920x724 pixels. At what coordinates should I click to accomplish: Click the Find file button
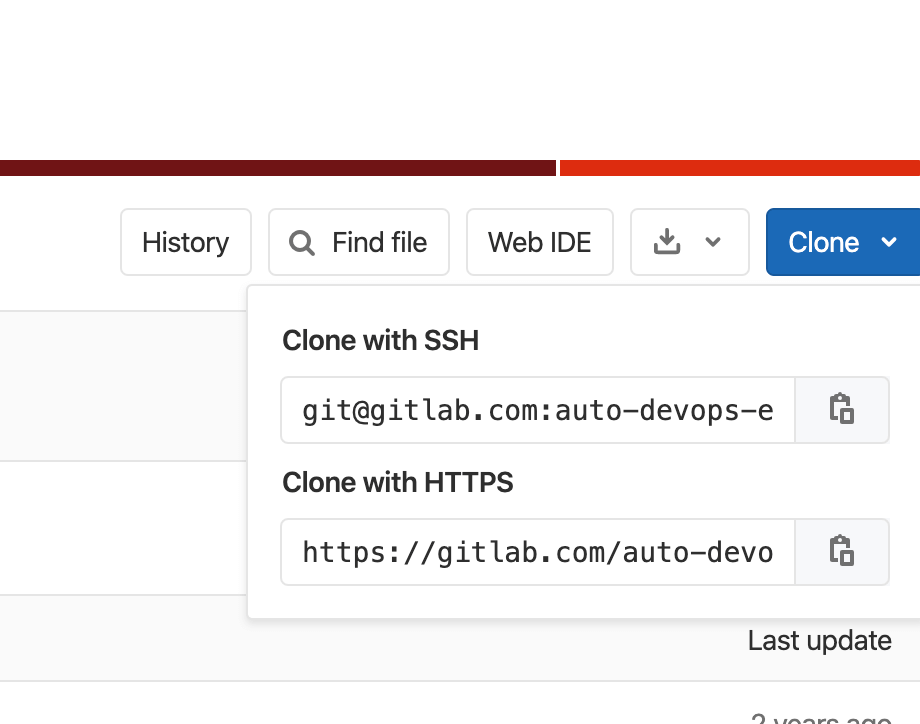point(358,242)
